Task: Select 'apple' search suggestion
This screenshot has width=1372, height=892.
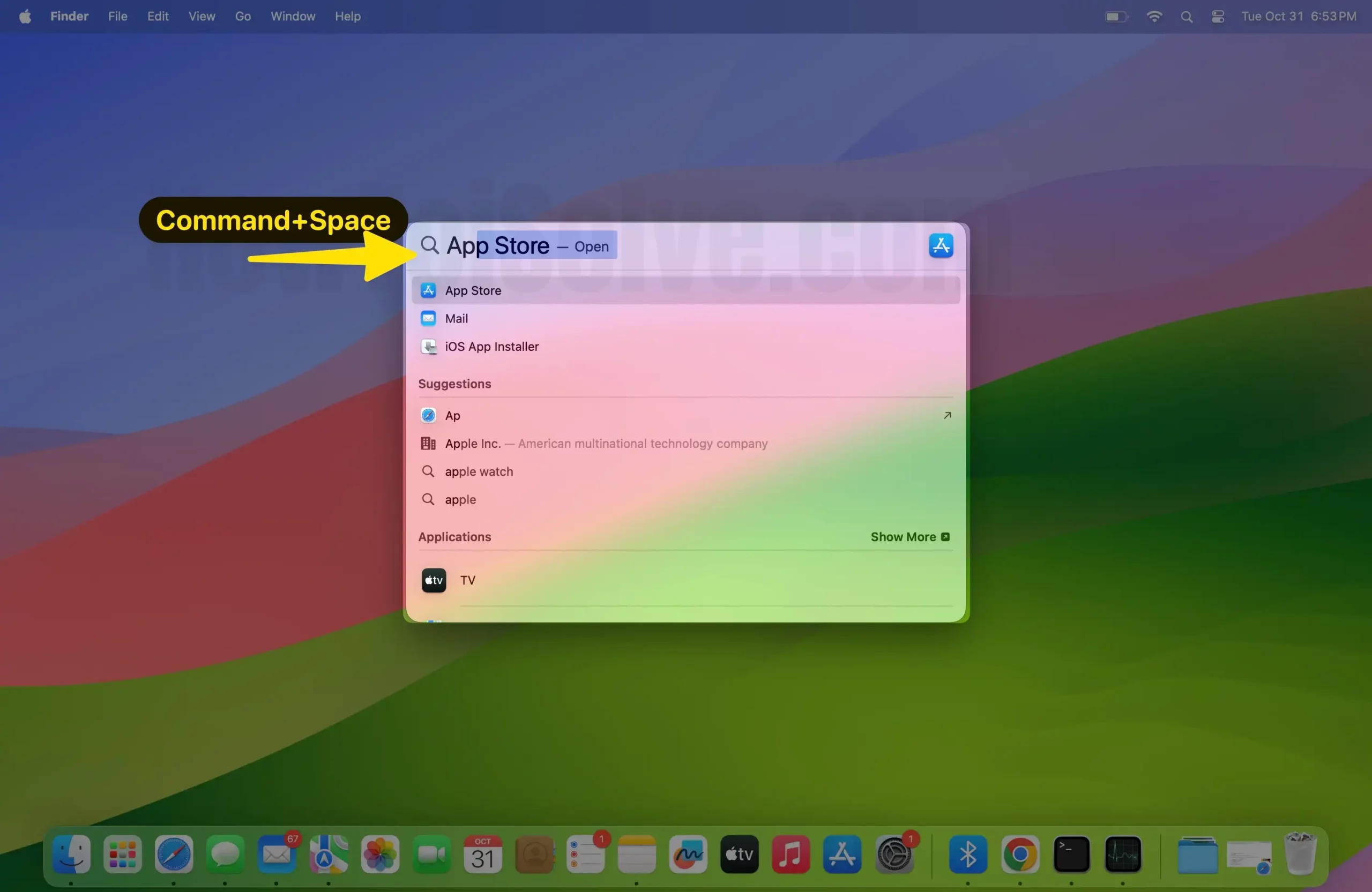Action: pos(685,500)
